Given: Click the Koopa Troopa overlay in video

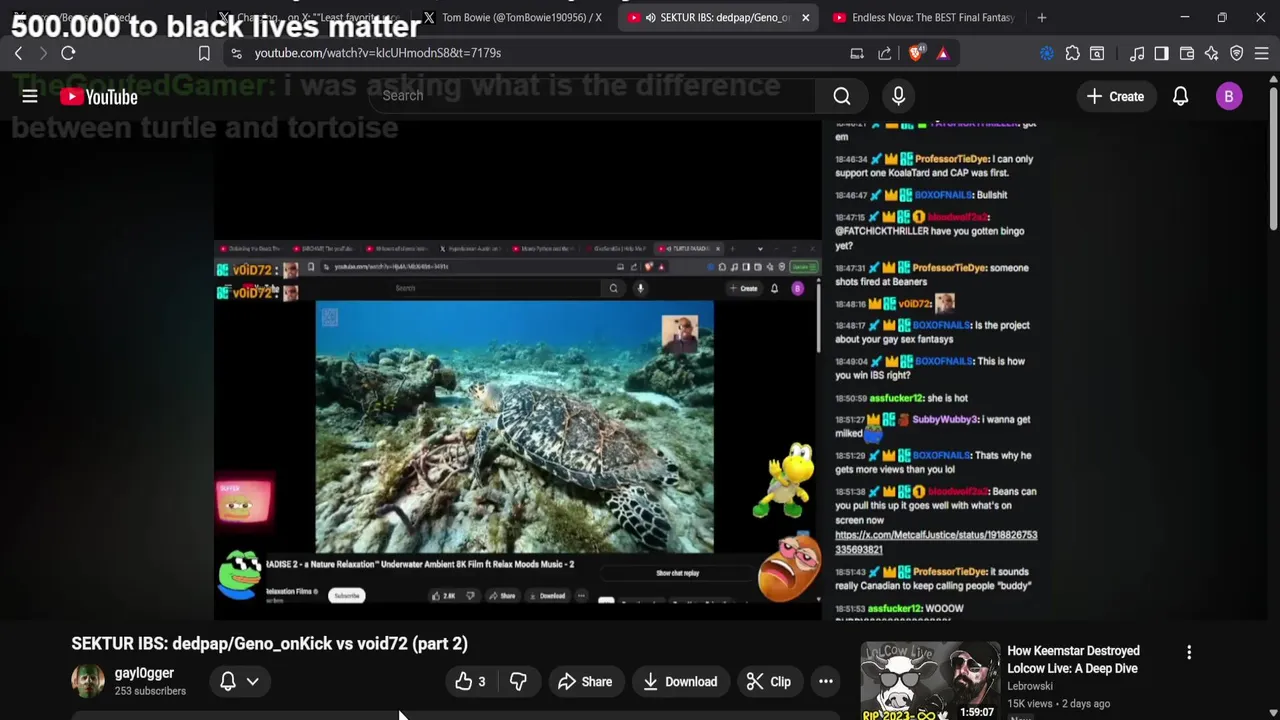Looking at the screenshot, I should coord(785,480).
